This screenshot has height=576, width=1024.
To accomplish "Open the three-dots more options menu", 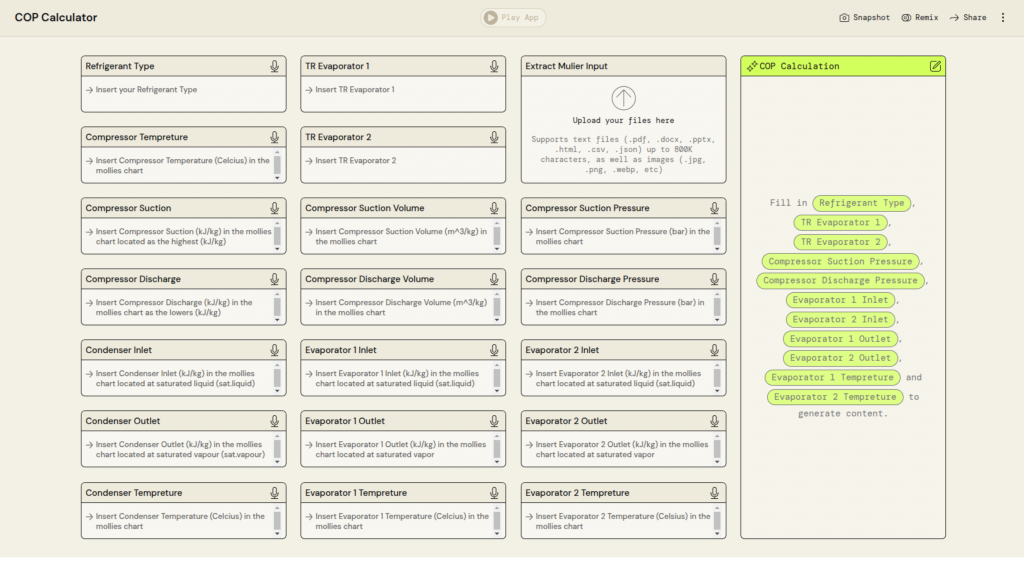I will coord(1003,17).
